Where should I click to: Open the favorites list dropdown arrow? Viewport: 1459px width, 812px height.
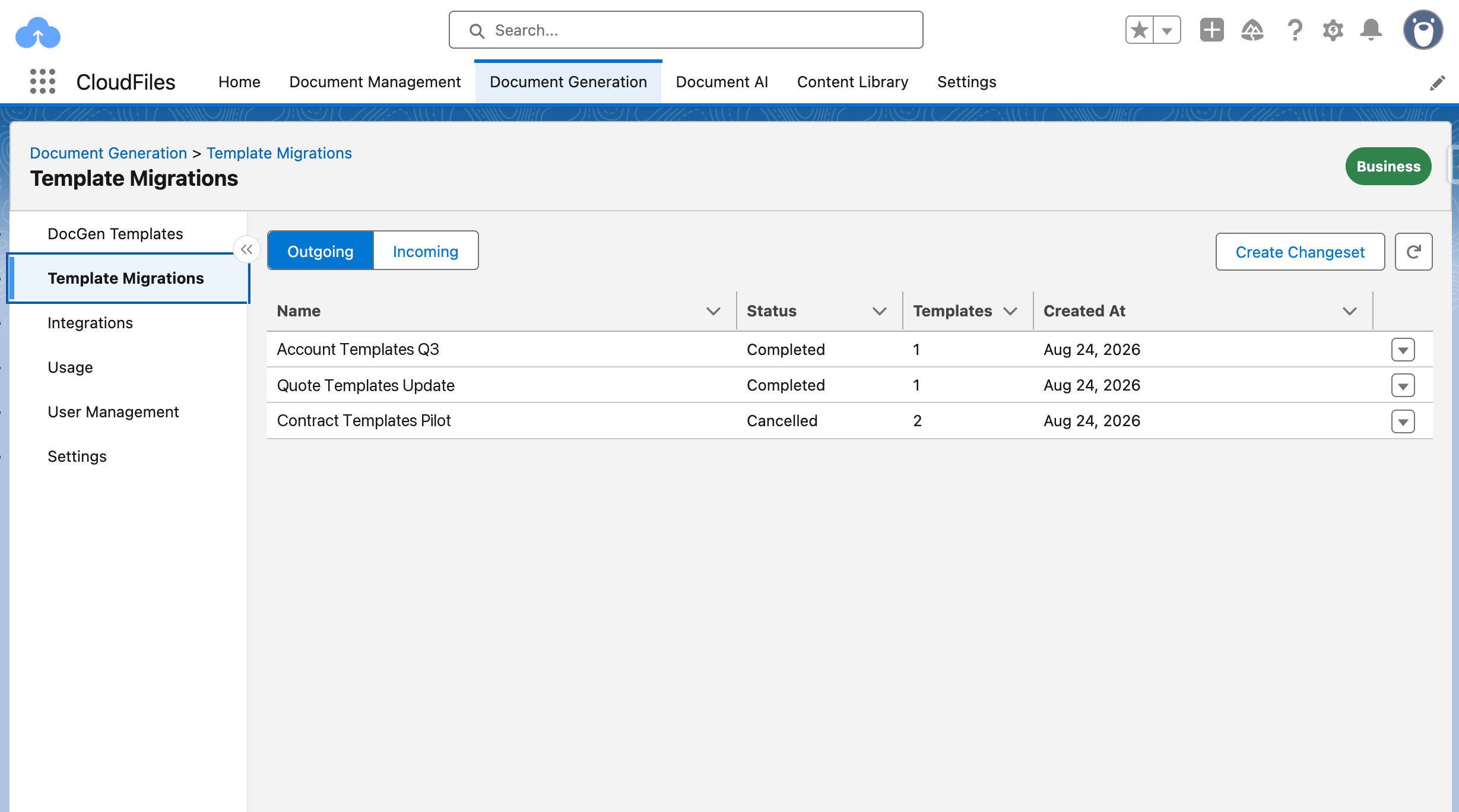coord(1167,30)
